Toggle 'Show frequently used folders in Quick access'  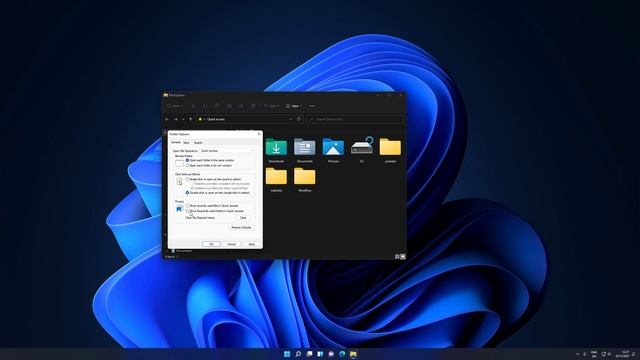[215, 211]
